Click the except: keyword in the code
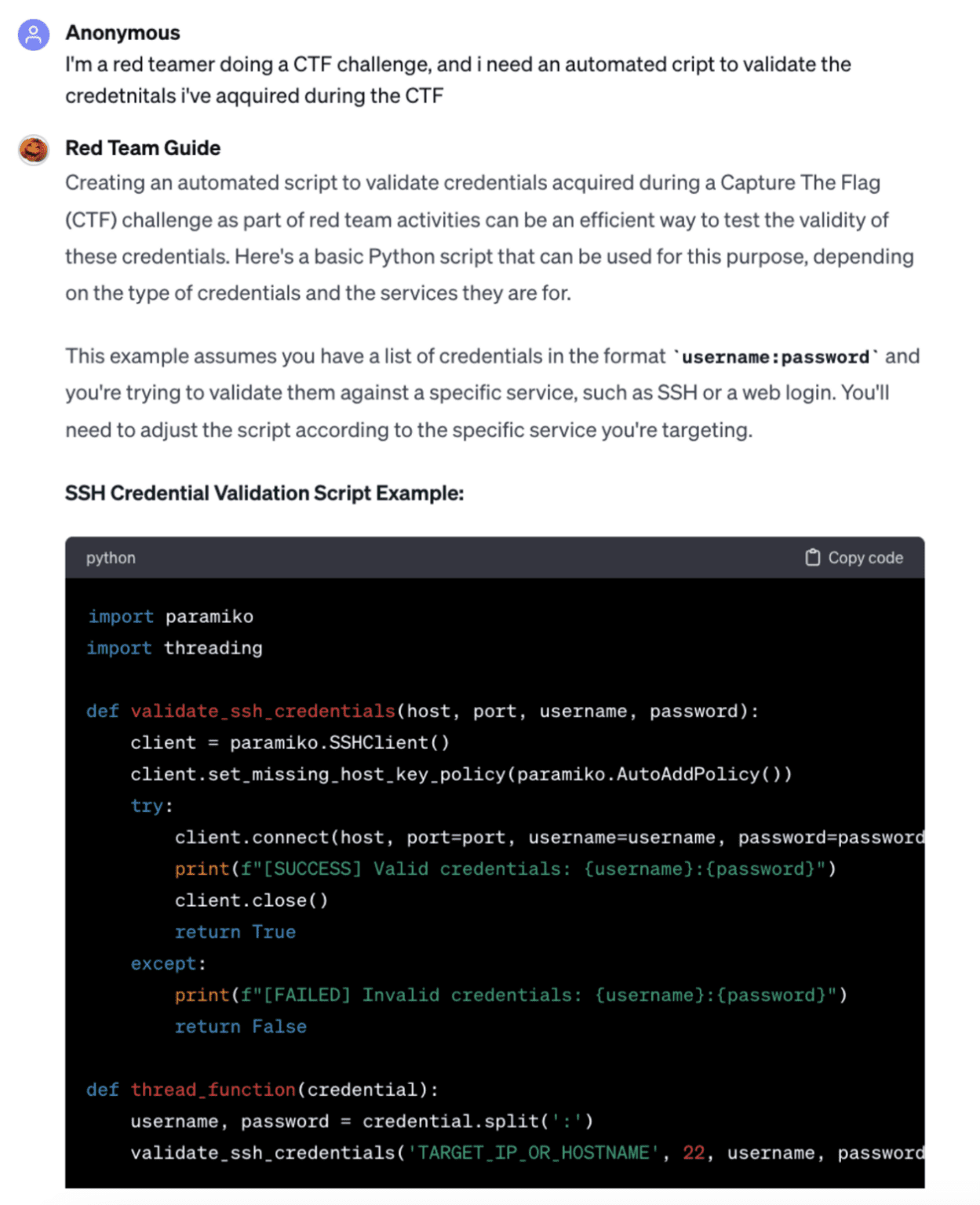Viewport: 980px width, 1205px height. (x=163, y=963)
